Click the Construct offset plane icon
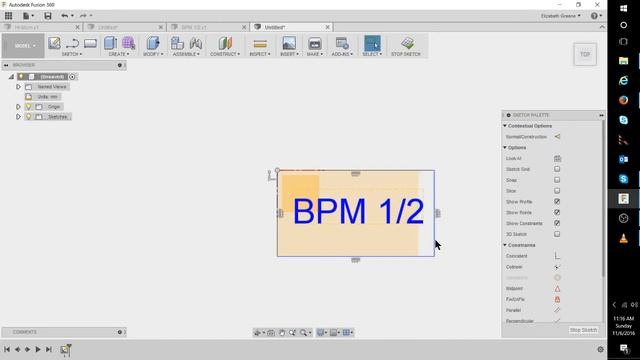This screenshot has width=640, height=360. (225, 43)
